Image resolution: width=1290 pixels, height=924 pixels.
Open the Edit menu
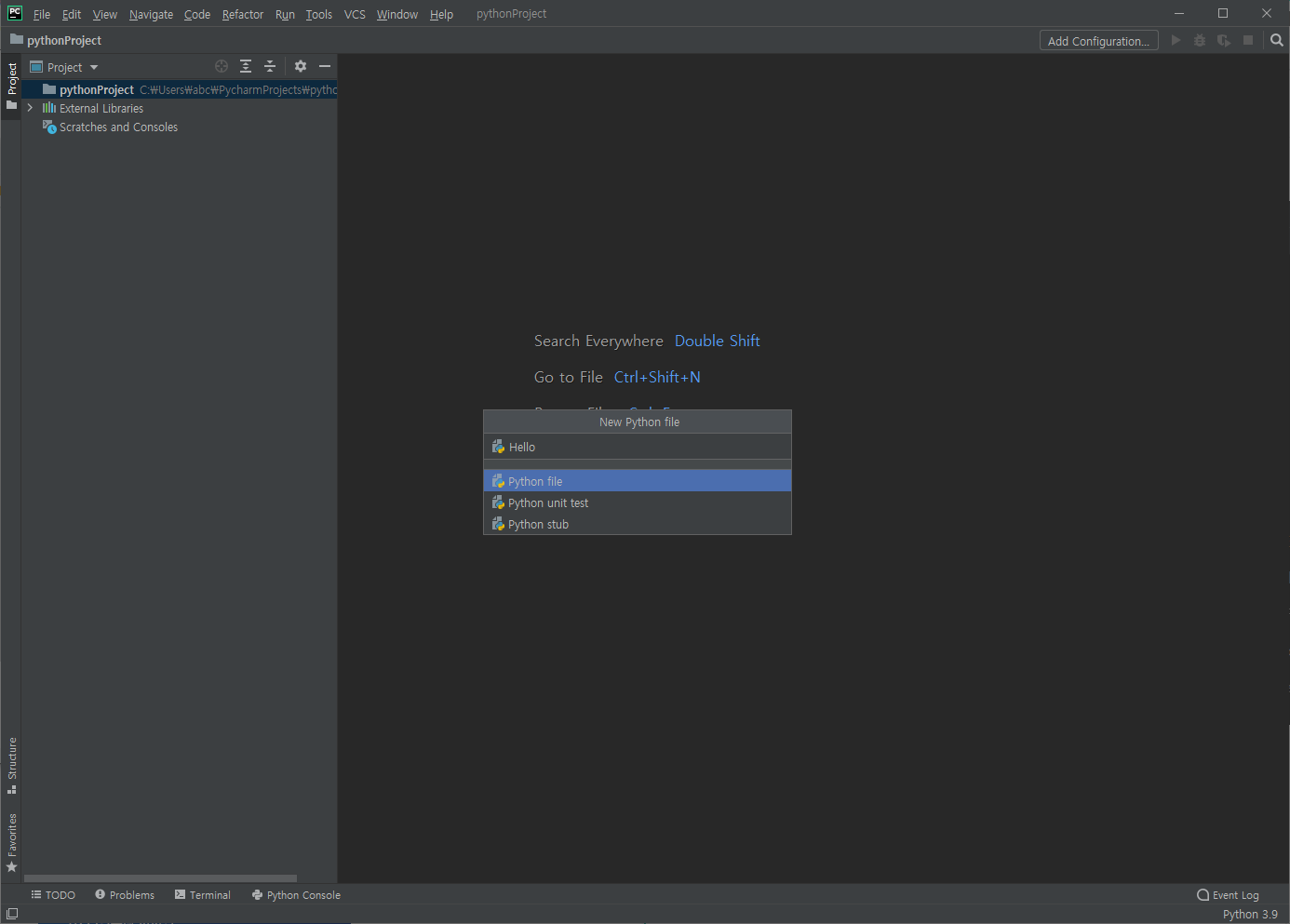click(72, 14)
